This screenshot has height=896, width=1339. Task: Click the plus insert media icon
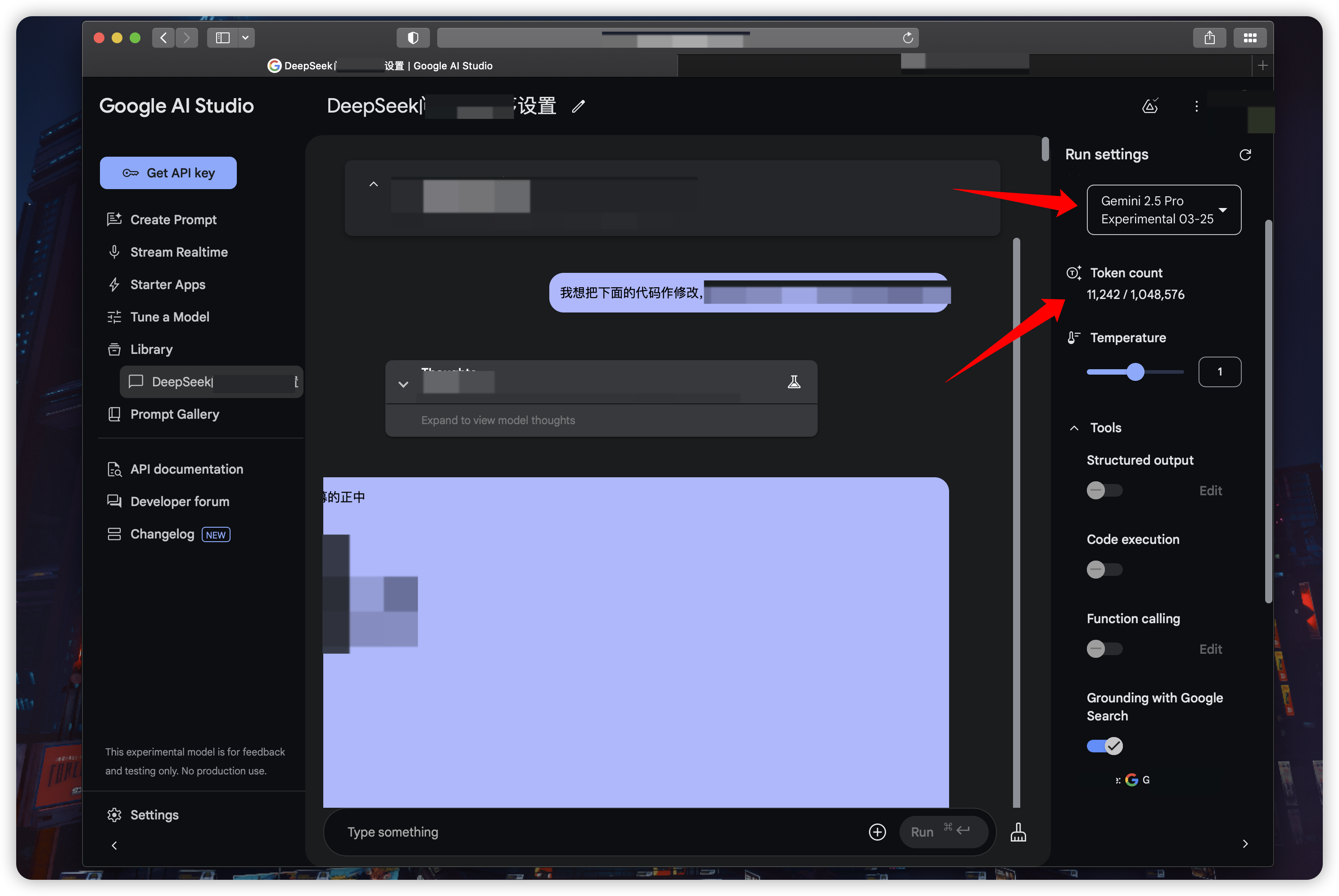click(x=877, y=832)
